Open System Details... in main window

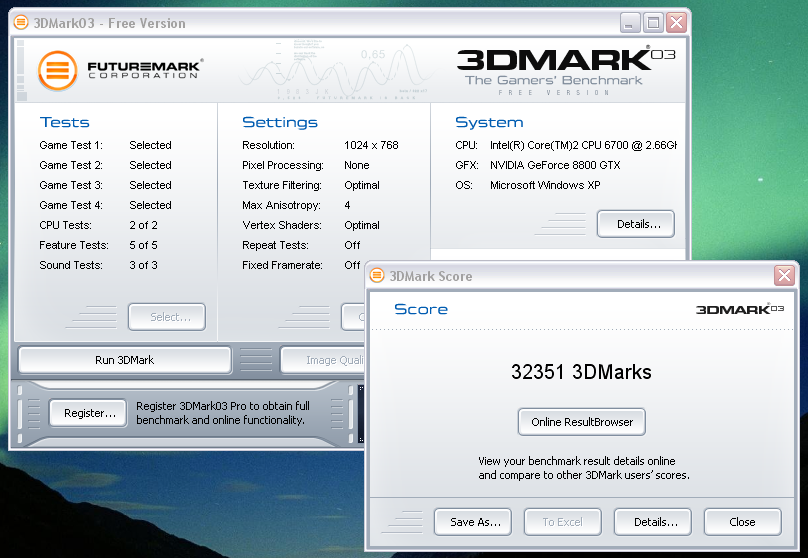[x=636, y=224]
